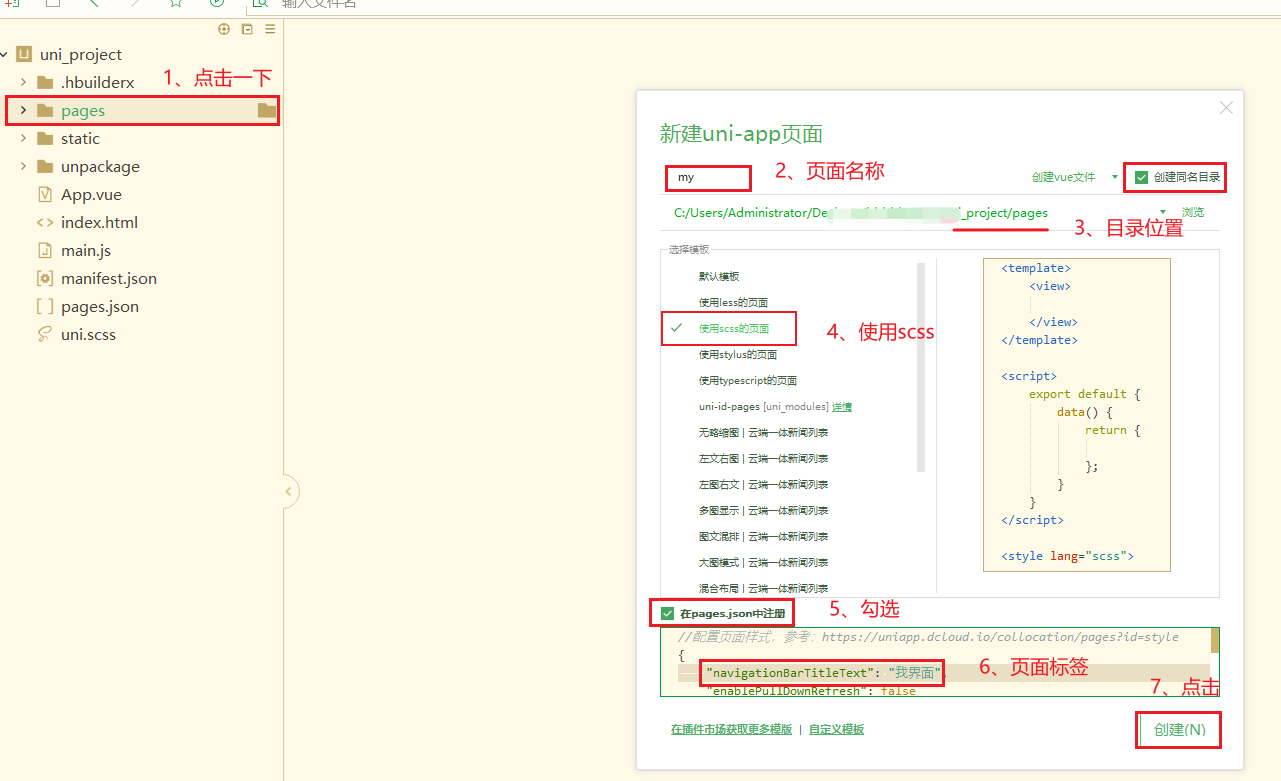Click the locate-file crosshair icon in project panel
Screen dimensions: 1281x781
[x=224, y=29]
